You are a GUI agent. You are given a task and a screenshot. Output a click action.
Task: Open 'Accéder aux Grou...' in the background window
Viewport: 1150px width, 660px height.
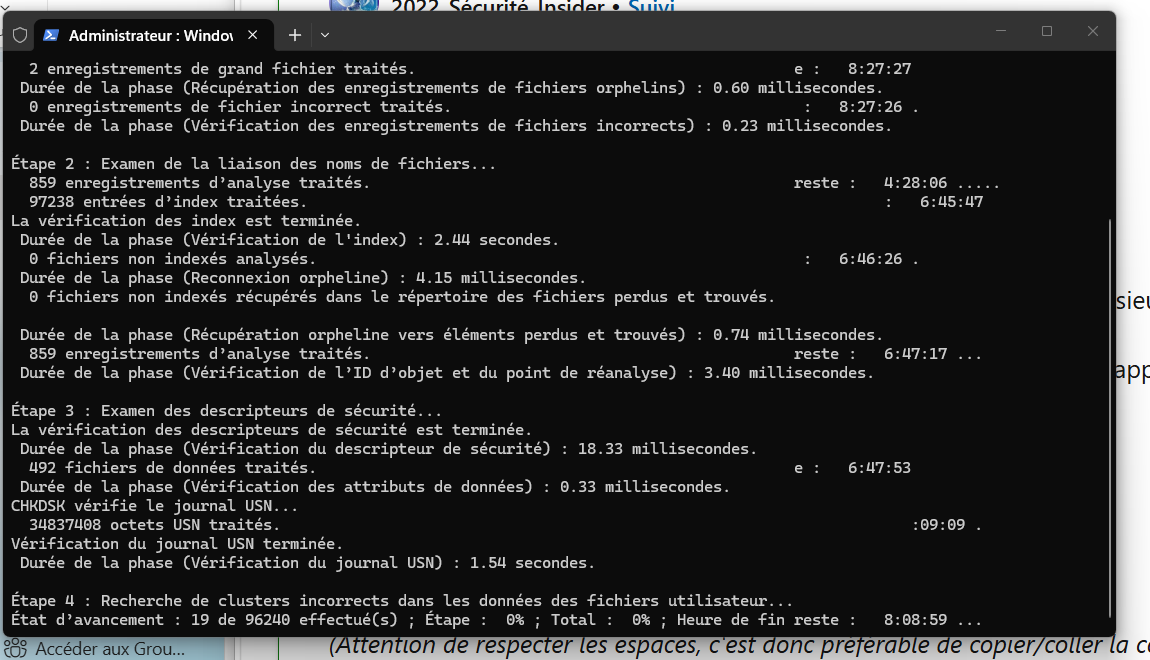click(x=110, y=649)
